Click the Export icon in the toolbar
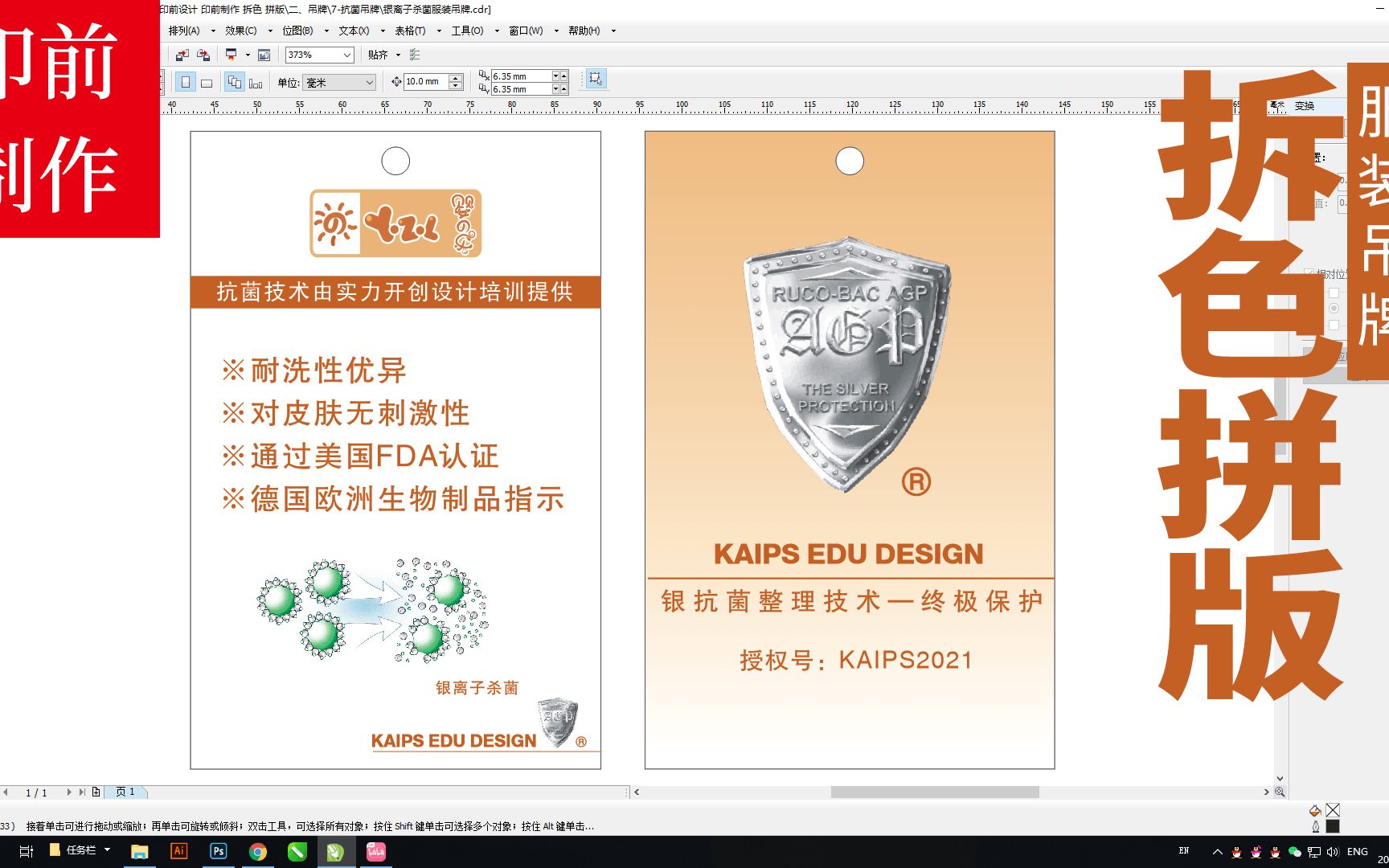Screen dimensions: 1389x868 click(x=203, y=55)
